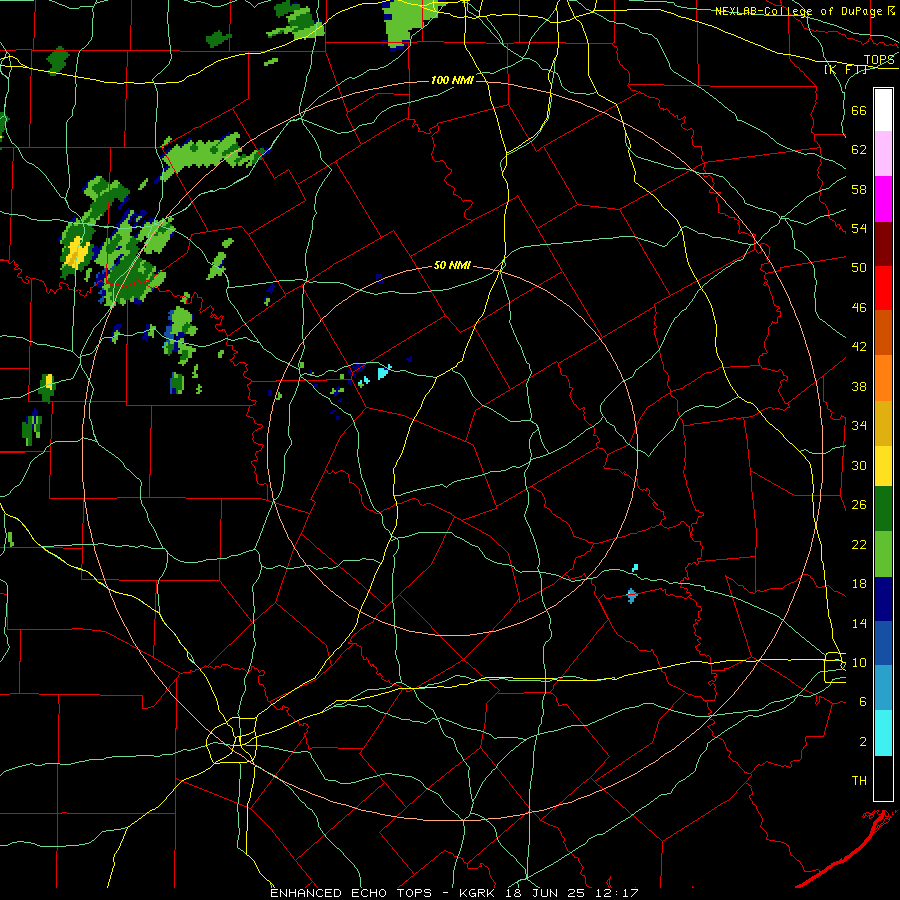Click the orange legend swatch near 38

pyautogui.click(x=883, y=378)
